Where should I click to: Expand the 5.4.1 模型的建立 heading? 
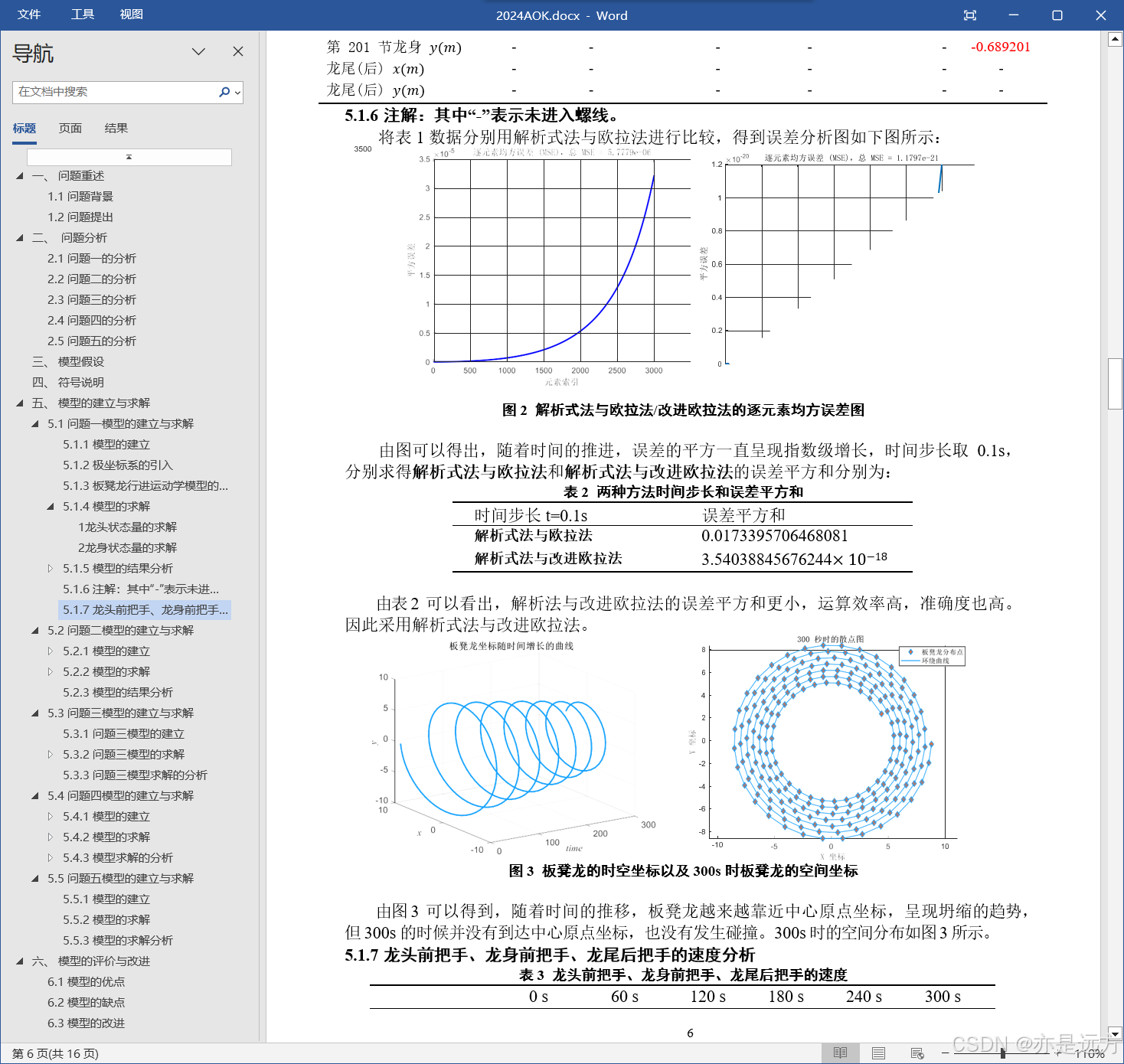pos(51,817)
